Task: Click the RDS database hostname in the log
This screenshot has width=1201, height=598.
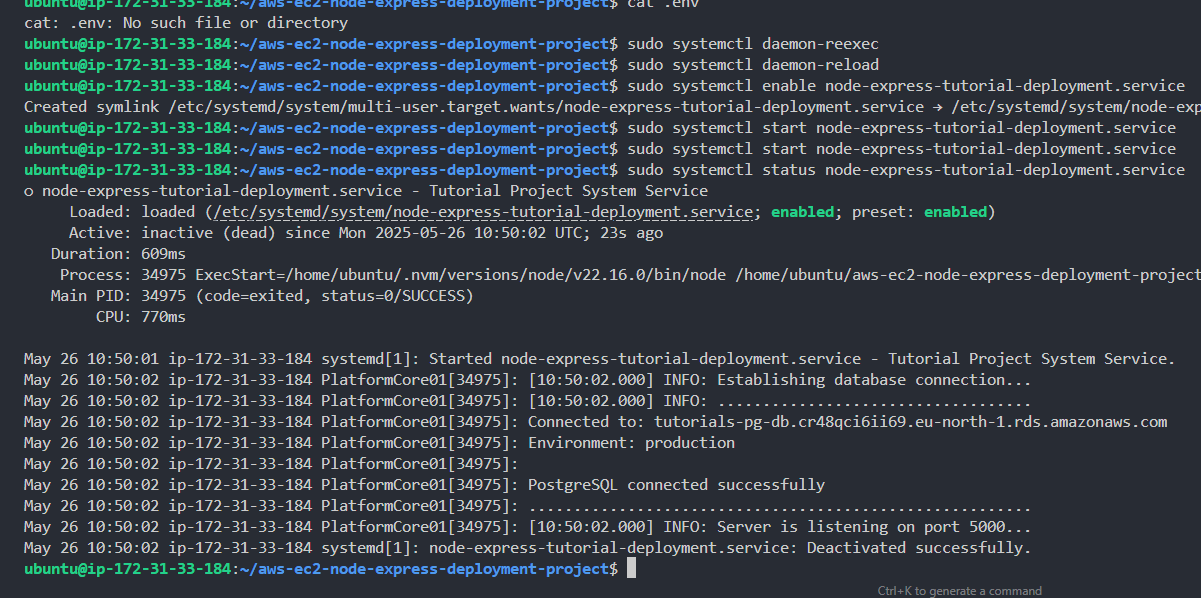Action: coord(910,422)
